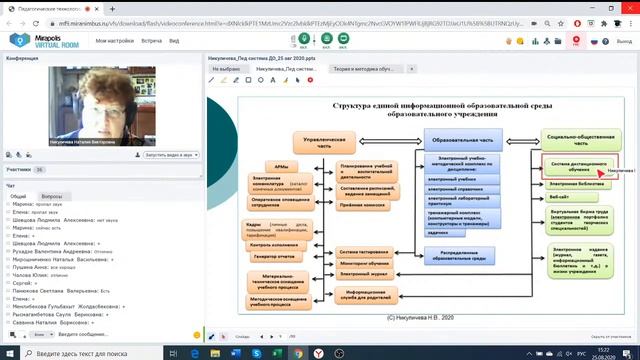
Task: Click the browser address bar
Action: click(x=291, y=24)
